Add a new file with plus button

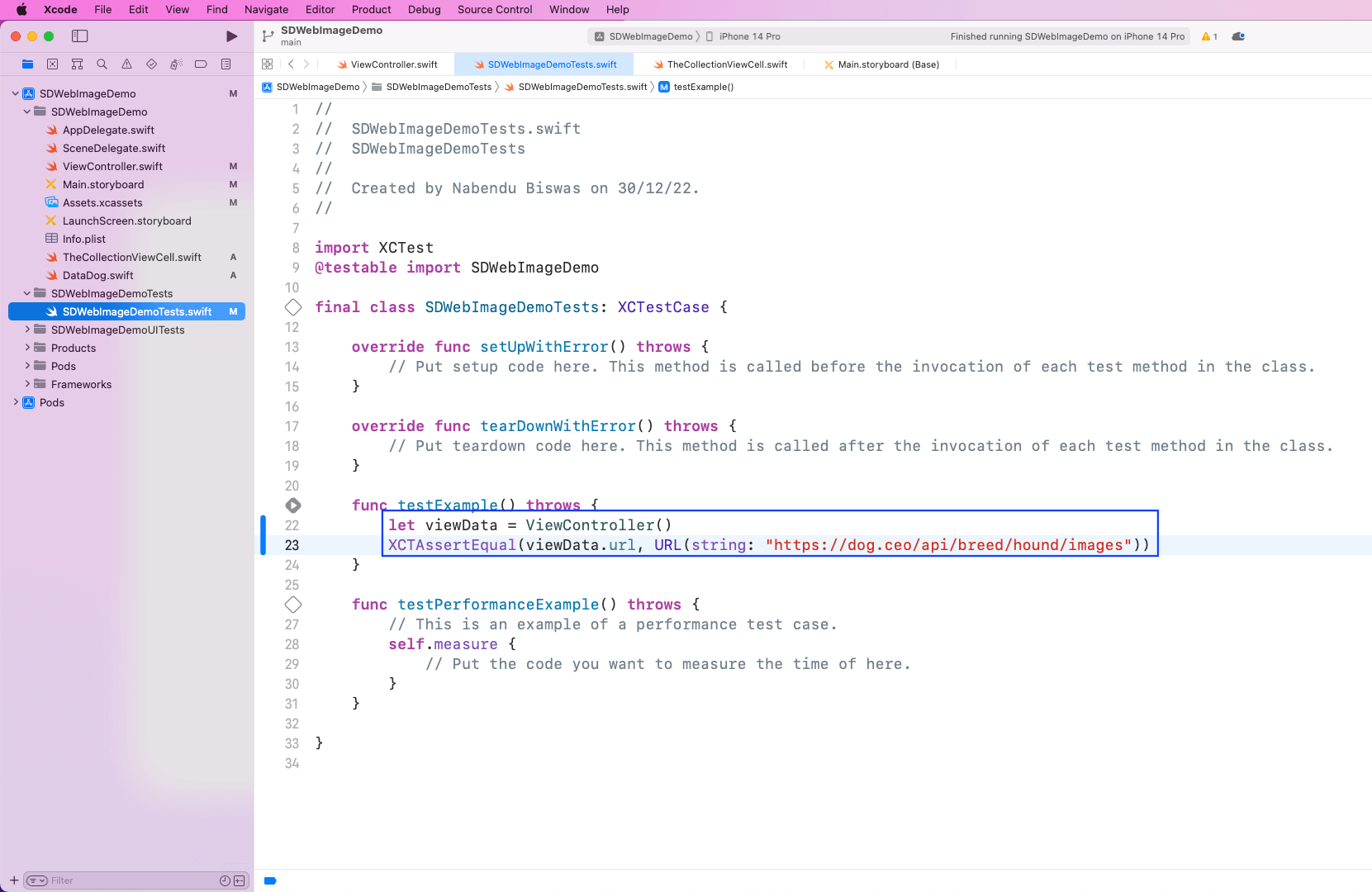(x=14, y=880)
